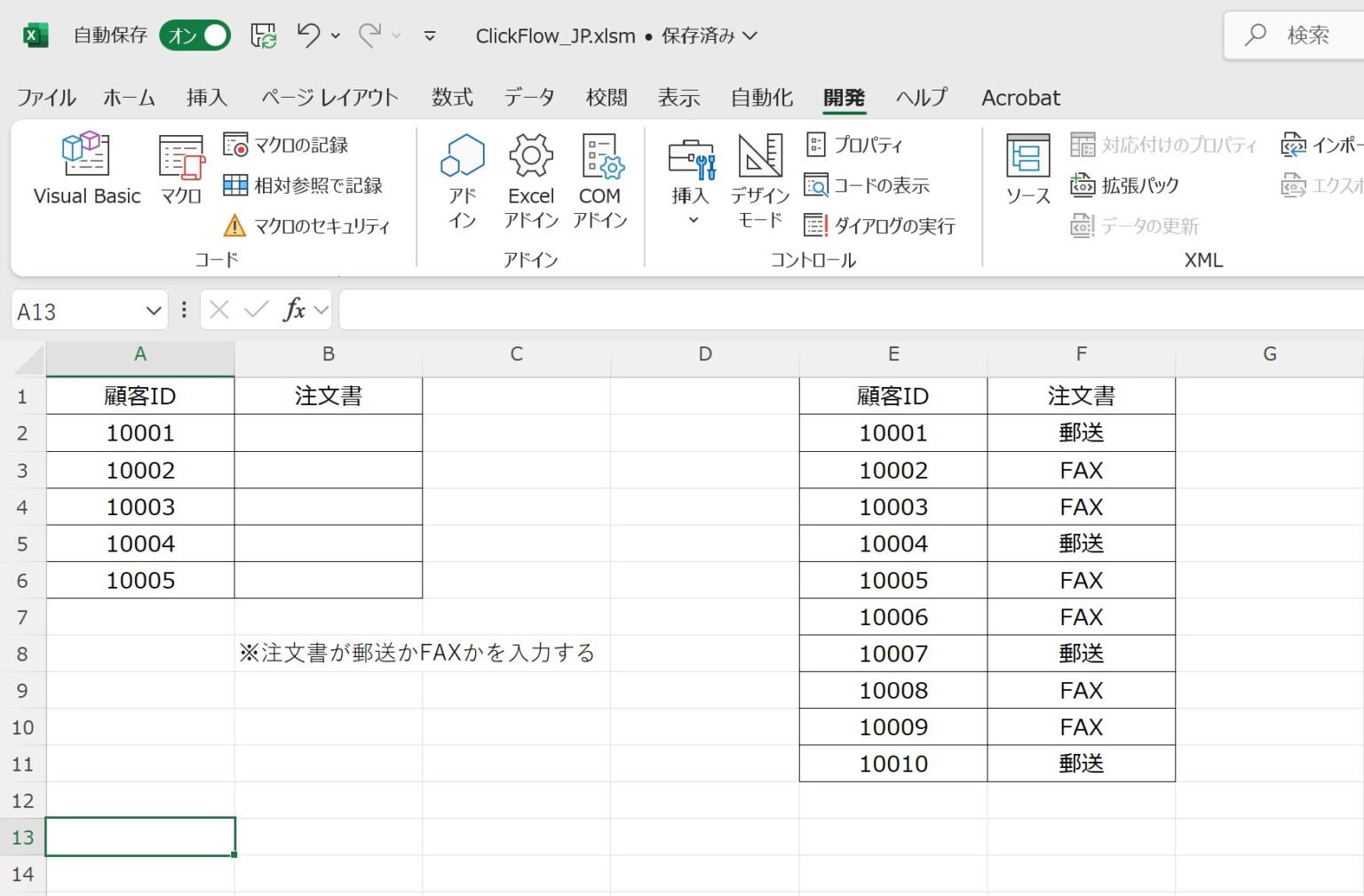1364x896 pixels.
Task: Toggle 自動保存 (AutoSave) off
Action: click(x=194, y=36)
